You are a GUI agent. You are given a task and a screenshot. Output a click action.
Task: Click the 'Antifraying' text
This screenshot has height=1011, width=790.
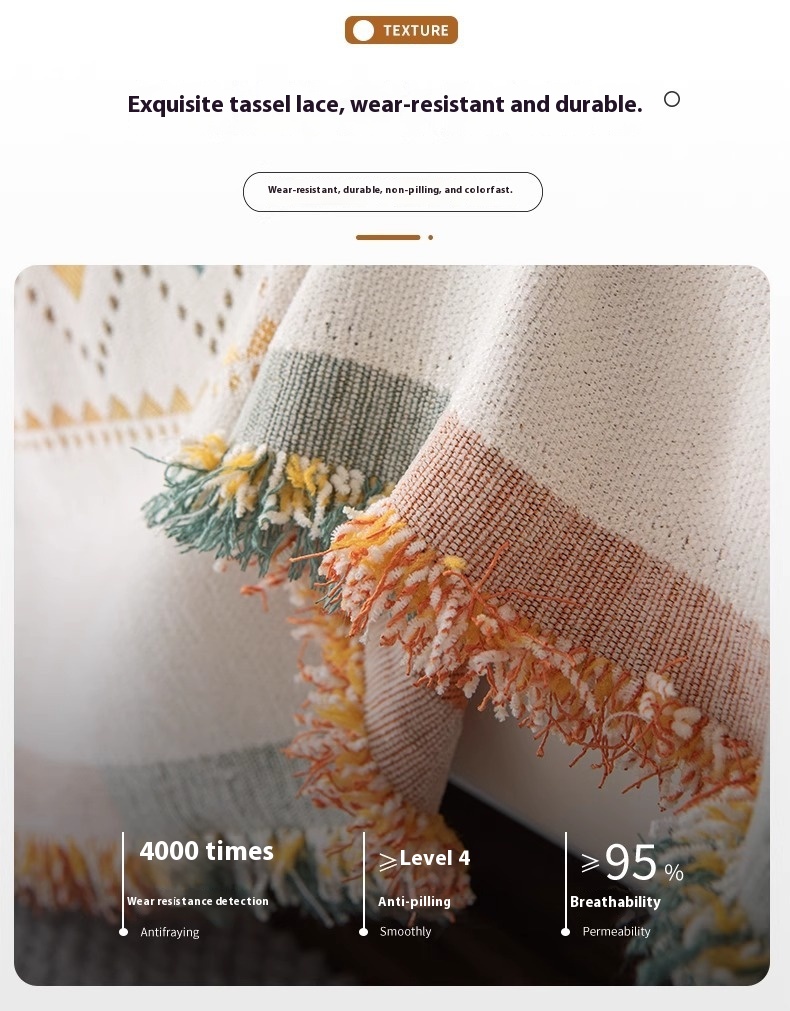170,932
